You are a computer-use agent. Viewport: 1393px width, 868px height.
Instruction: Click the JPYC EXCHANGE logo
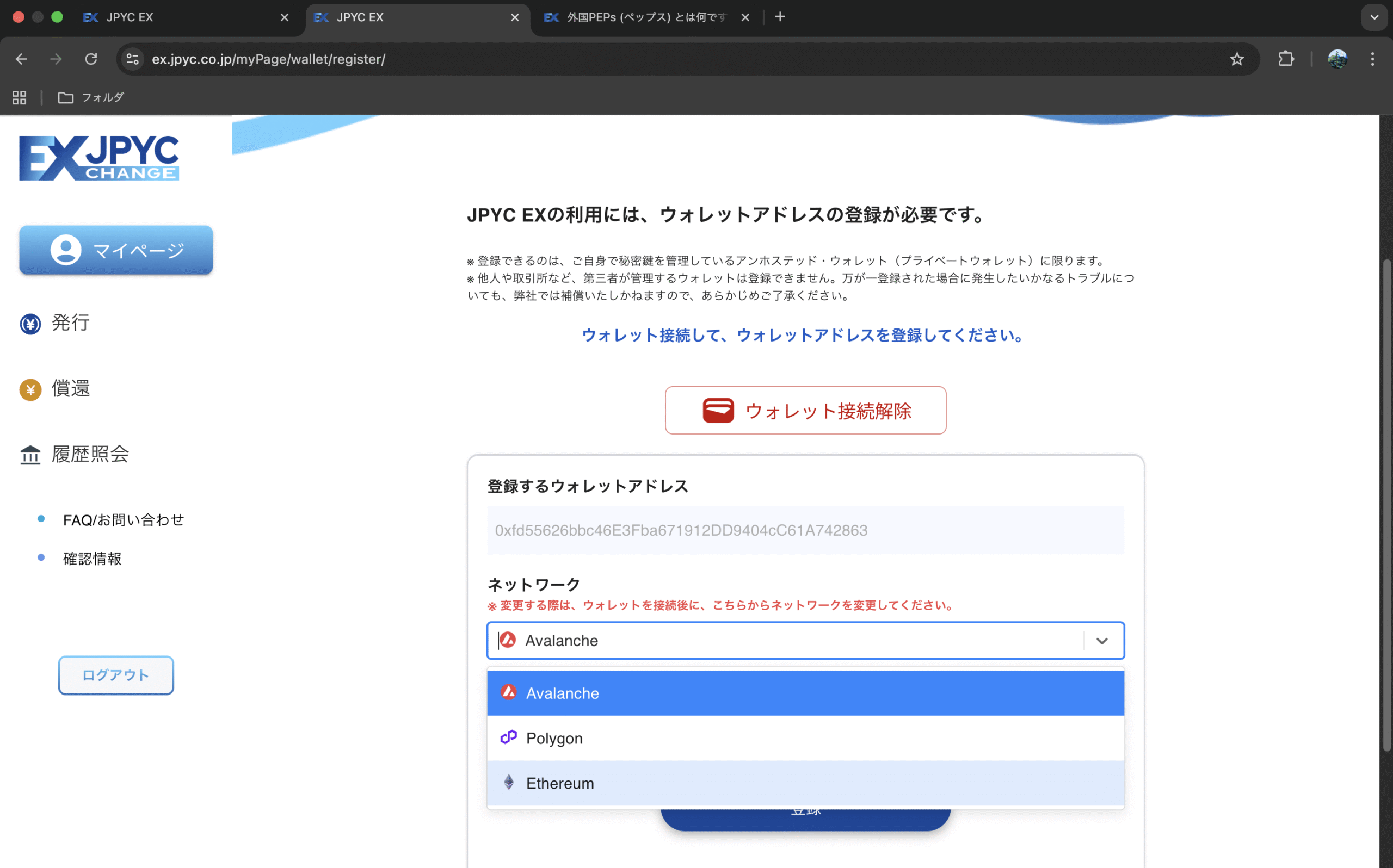pos(99,158)
